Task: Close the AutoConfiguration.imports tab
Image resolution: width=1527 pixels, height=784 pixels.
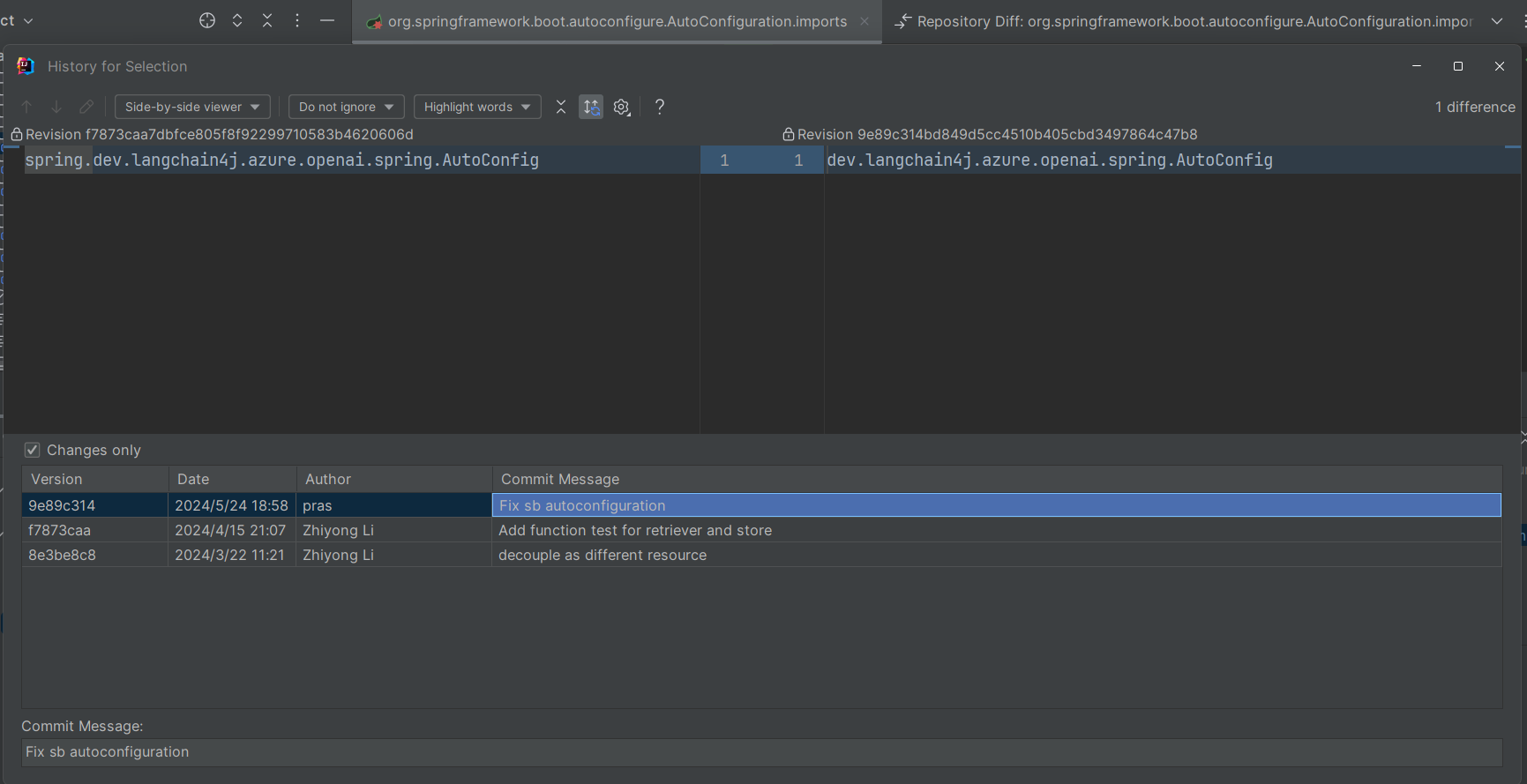Action: (865, 21)
